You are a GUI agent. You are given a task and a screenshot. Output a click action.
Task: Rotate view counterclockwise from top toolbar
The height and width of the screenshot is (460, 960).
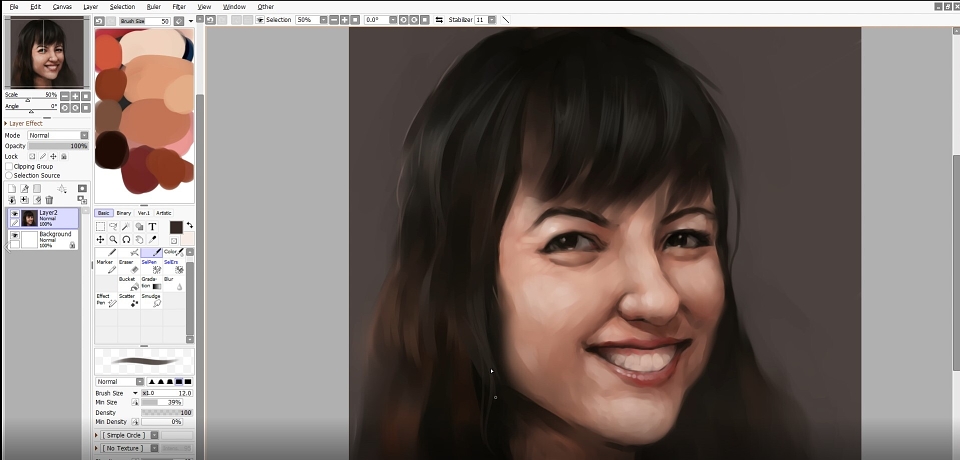point(403,20)
